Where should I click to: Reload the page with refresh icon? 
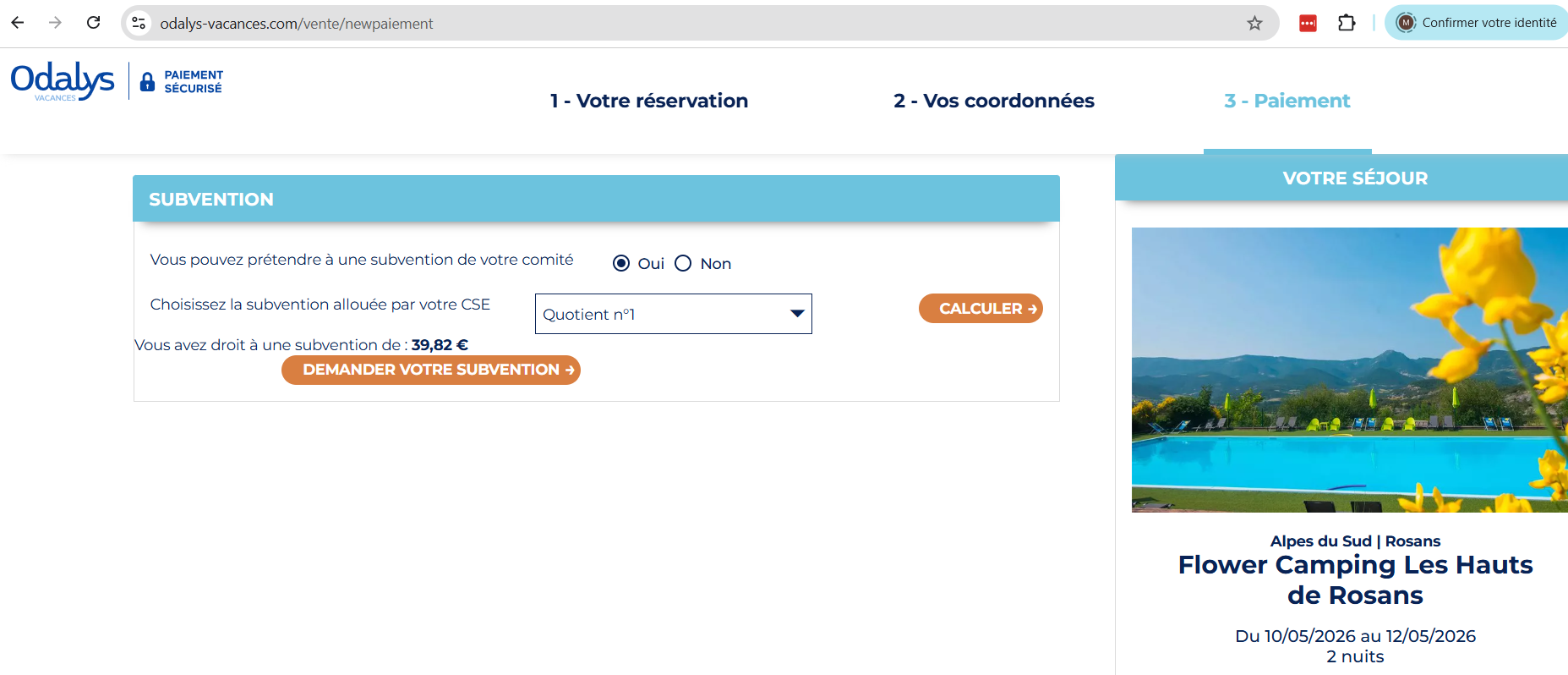[x=94, y=23]
